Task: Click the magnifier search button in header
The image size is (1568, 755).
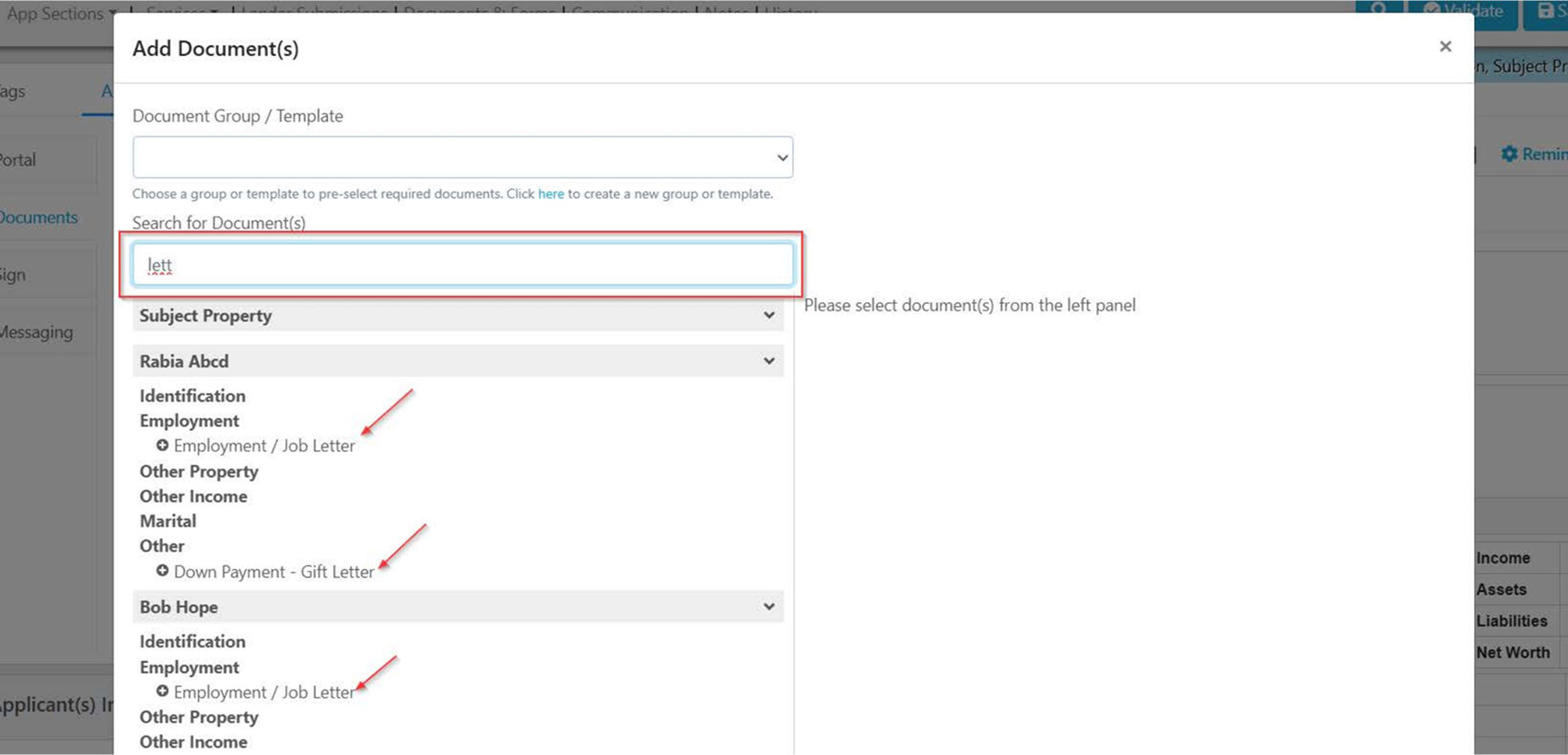Action: (1378, 11)
